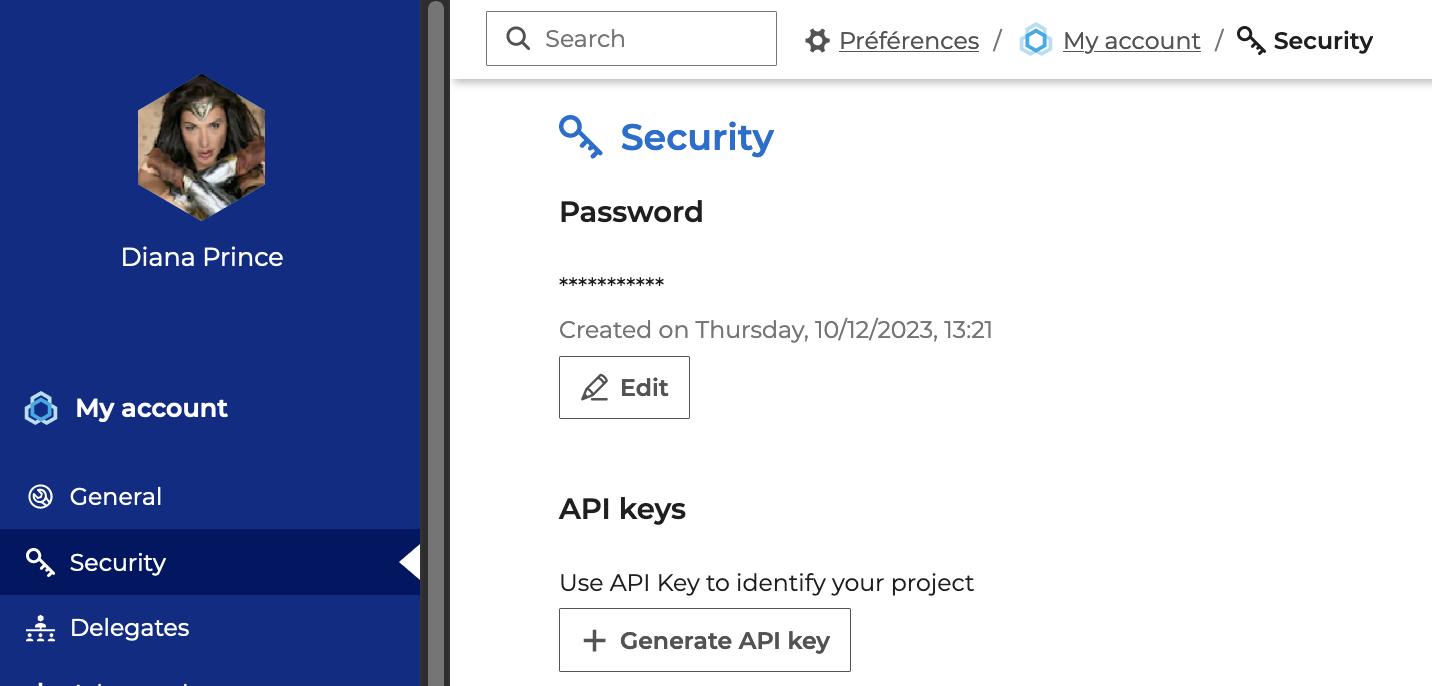The height and width of the screenshot is (686, 1432).
Task: Go to My account via breadcrumb link
Action: 1131,41
